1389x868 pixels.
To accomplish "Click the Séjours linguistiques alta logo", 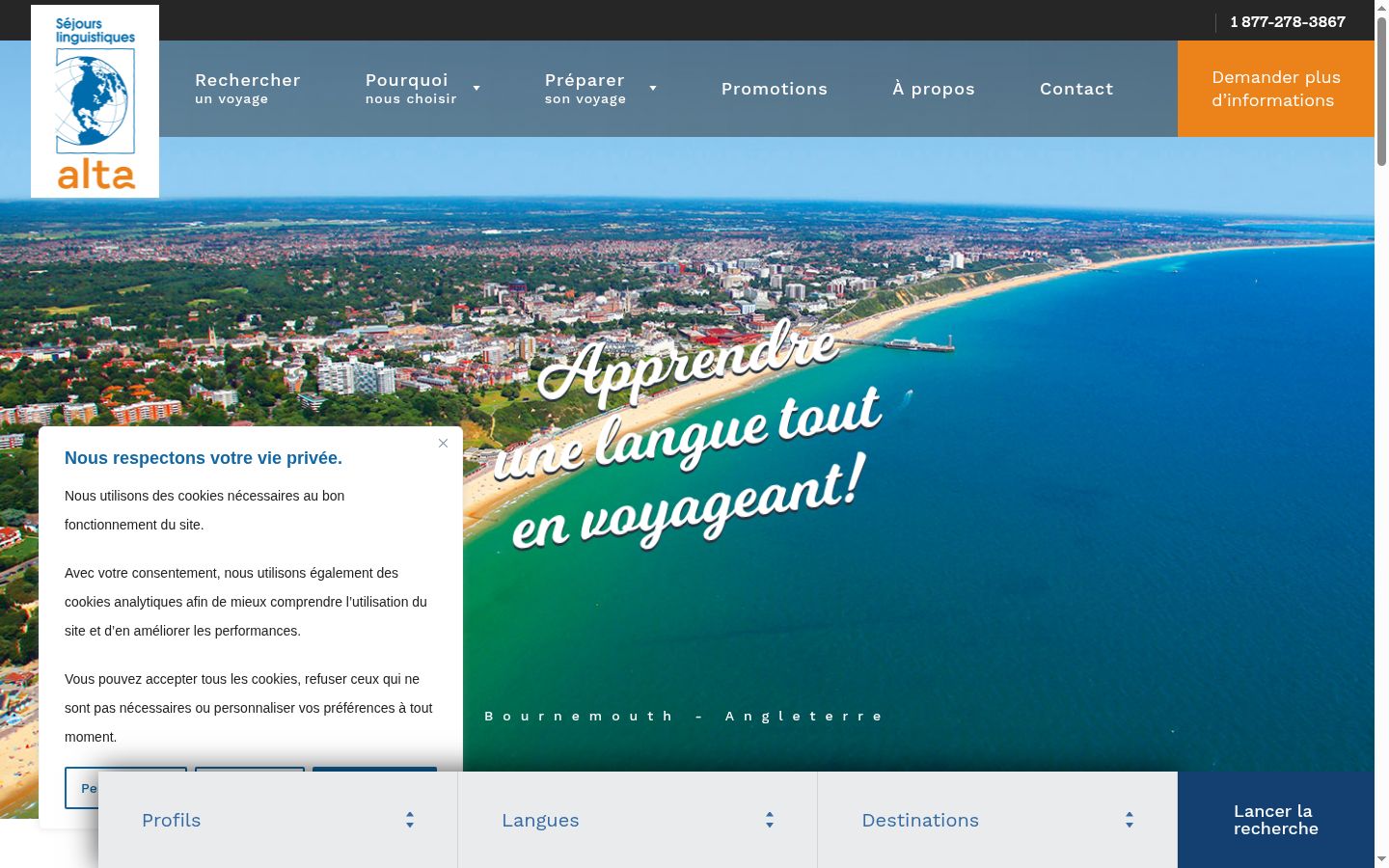I will click(95, 101).
